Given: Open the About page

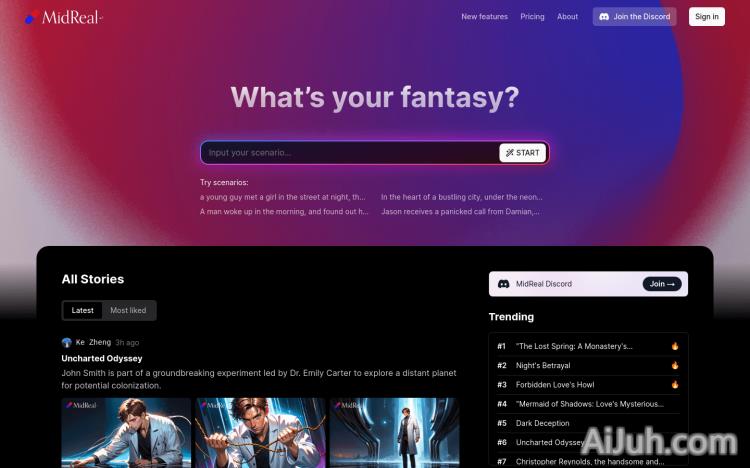Looking at the screenshot, I should tap(567, 17).
